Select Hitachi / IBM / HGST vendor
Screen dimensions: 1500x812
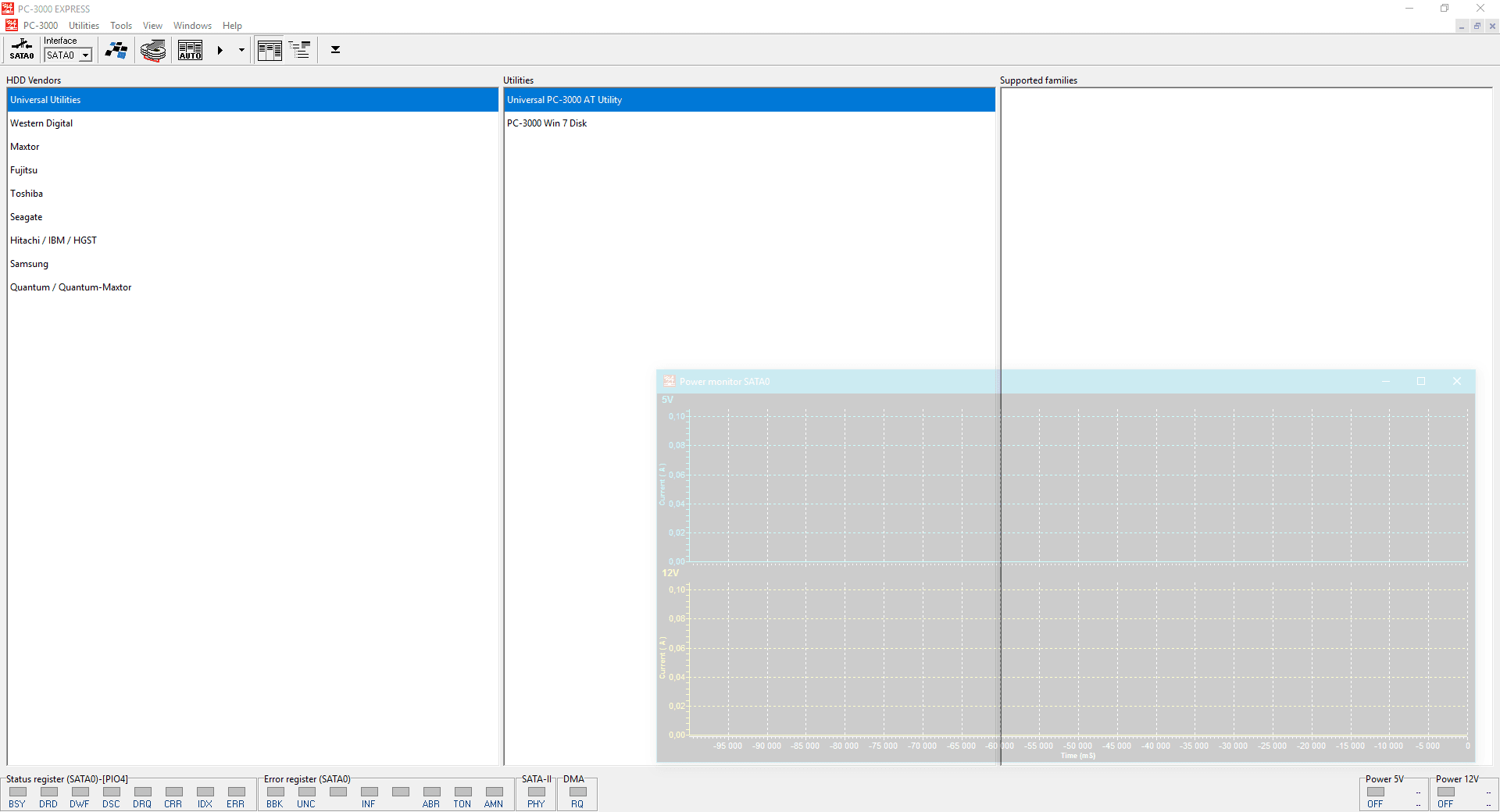click(x=252, y=240)
